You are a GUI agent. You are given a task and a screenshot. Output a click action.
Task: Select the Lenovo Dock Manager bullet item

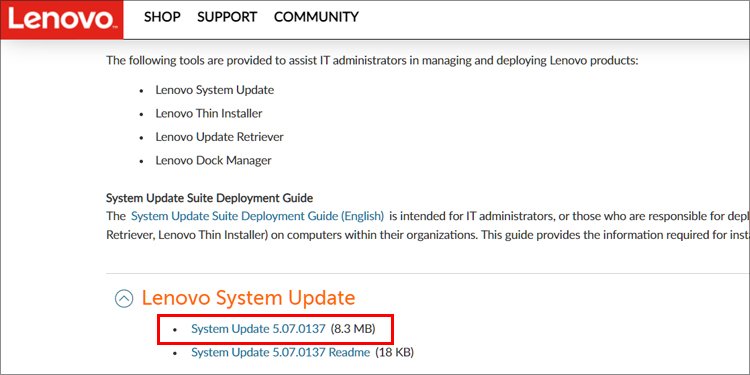coord(213,160)
